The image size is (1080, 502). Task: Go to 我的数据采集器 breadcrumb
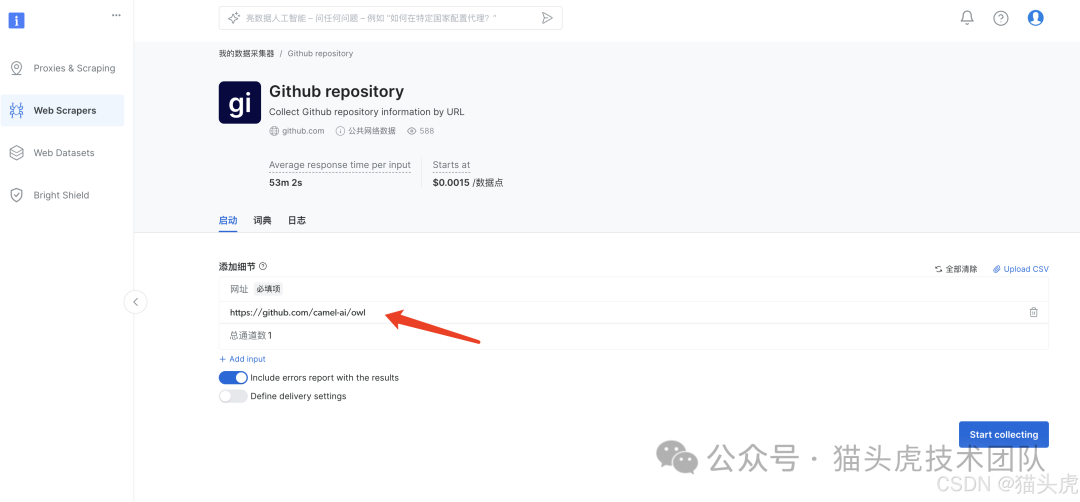[247, 53]
